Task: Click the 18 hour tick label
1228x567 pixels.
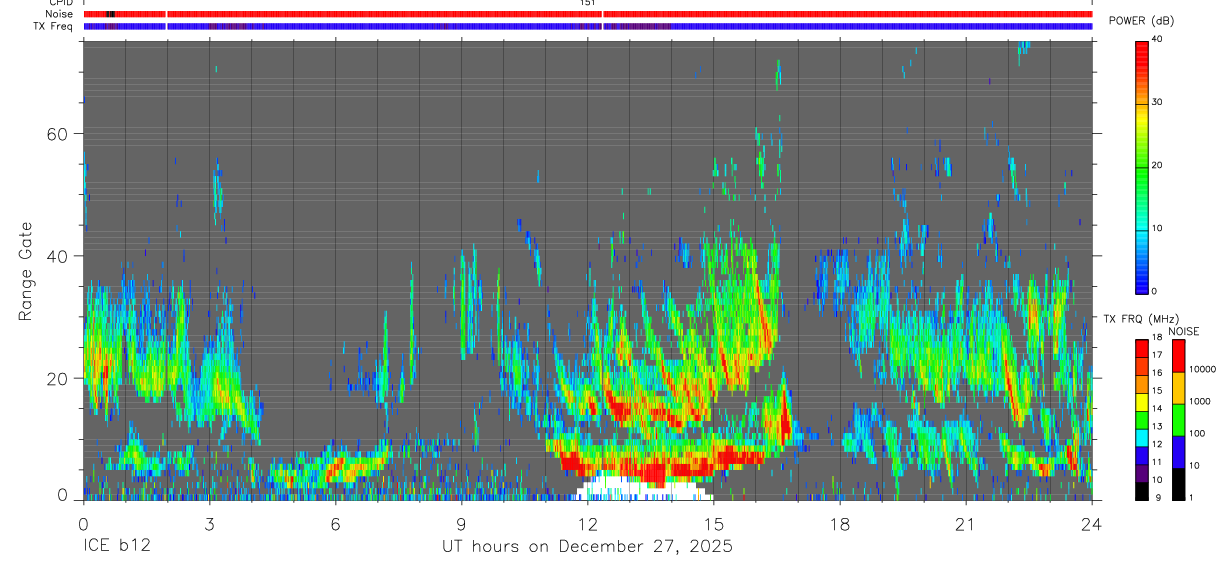Action: click(x=840, y=523)
